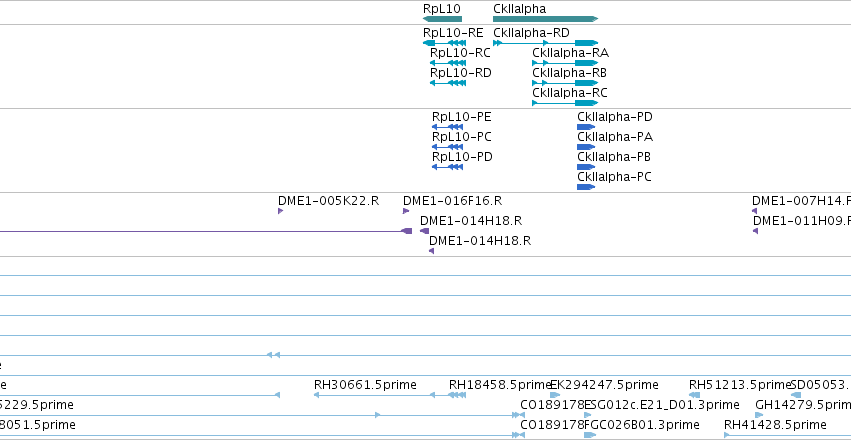Click the ESG012c.E21_D01.3prime label
The image size is (851, 440).
pyautogui.click(x=662, y=405)
